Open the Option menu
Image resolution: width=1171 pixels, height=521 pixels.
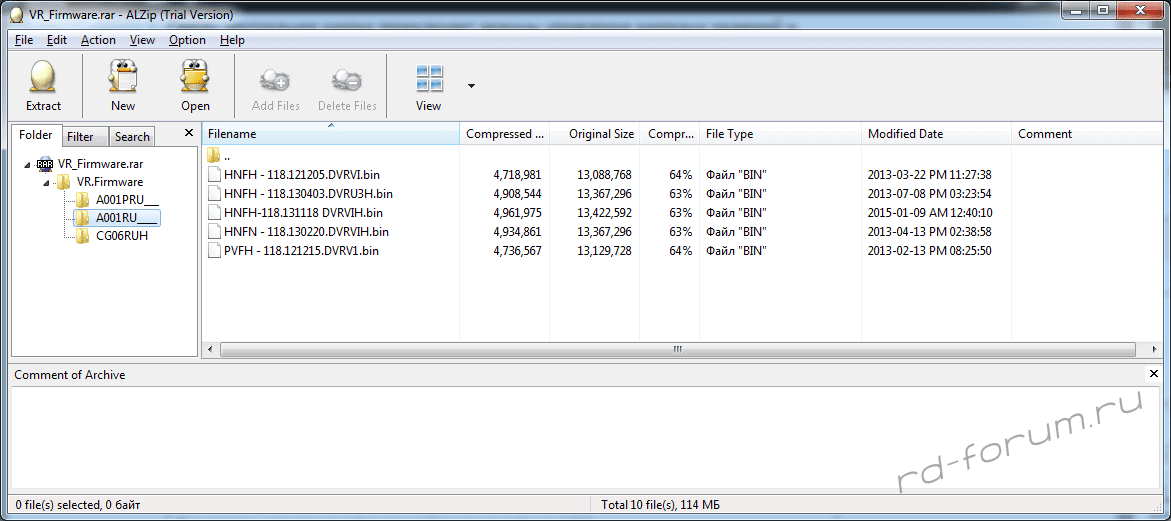187,40
